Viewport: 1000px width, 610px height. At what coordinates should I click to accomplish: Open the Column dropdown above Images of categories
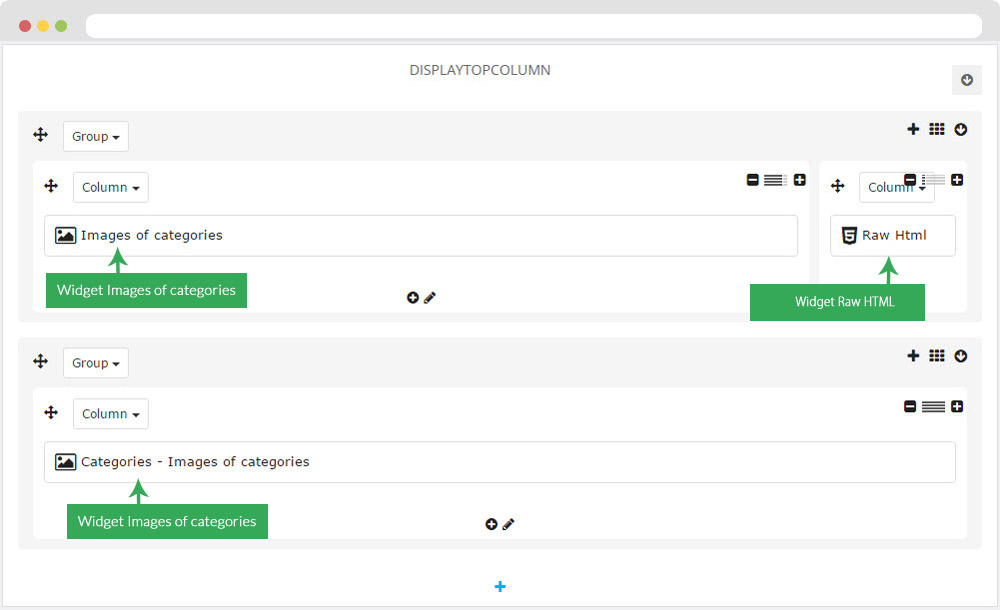pyautogui.click(x=111, y=188)
